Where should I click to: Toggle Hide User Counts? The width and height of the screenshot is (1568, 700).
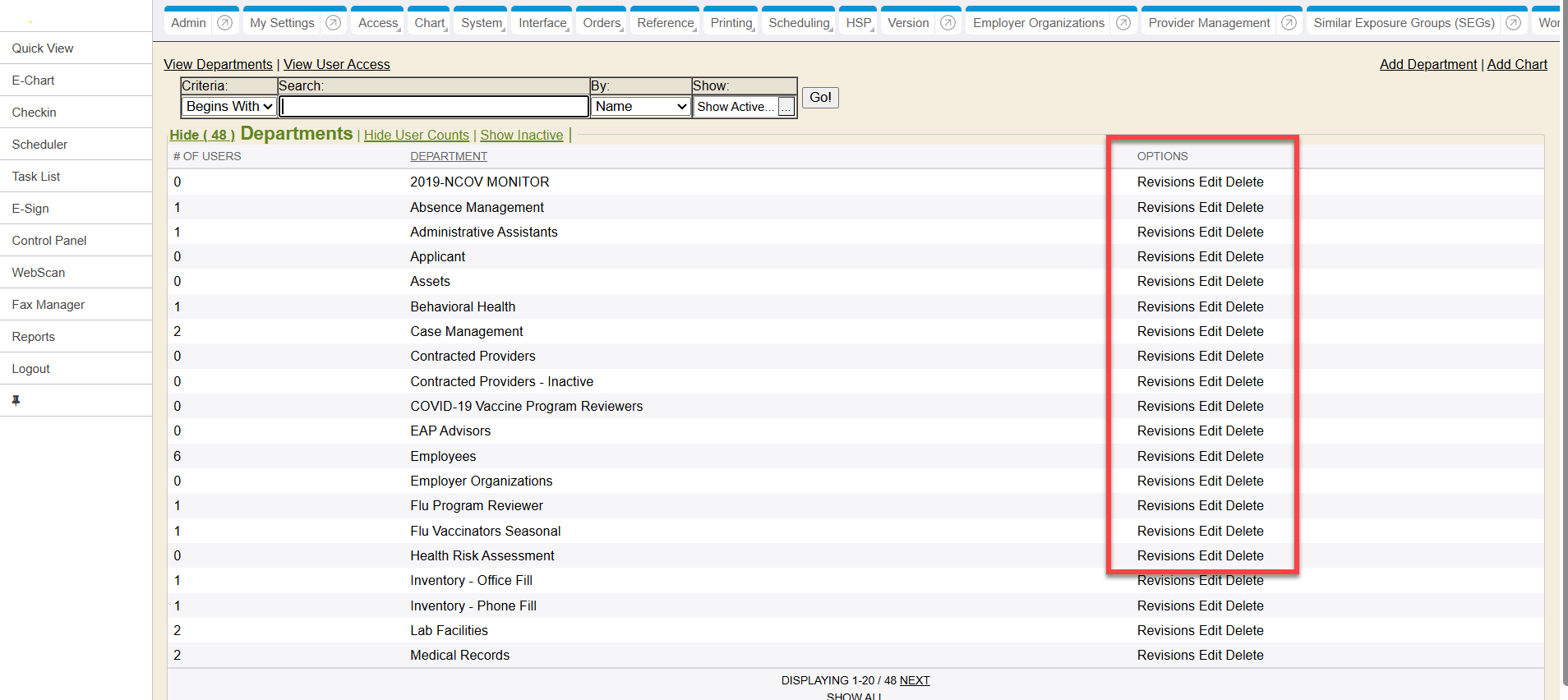pyautogui.click(x=416, y=136)
